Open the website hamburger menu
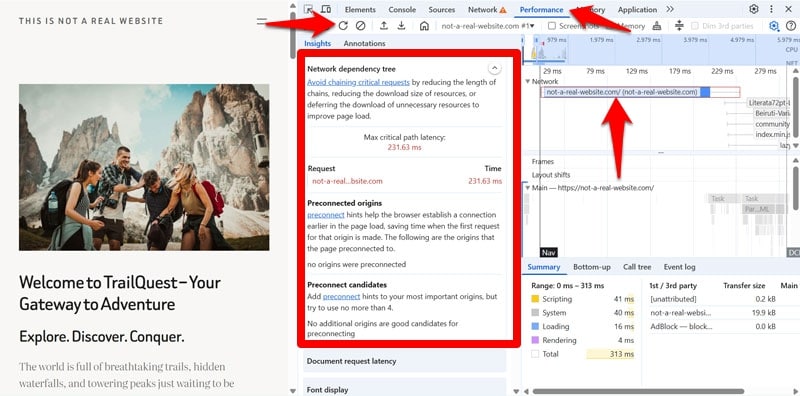Screen dimensions: 800x396 pos(262,21)
